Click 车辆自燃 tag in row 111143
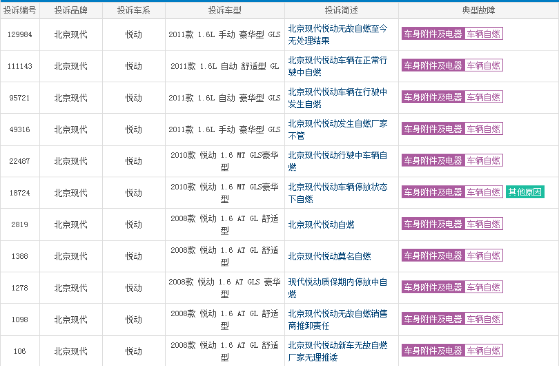This screenshot has height=367, width=560. [484, 65]
